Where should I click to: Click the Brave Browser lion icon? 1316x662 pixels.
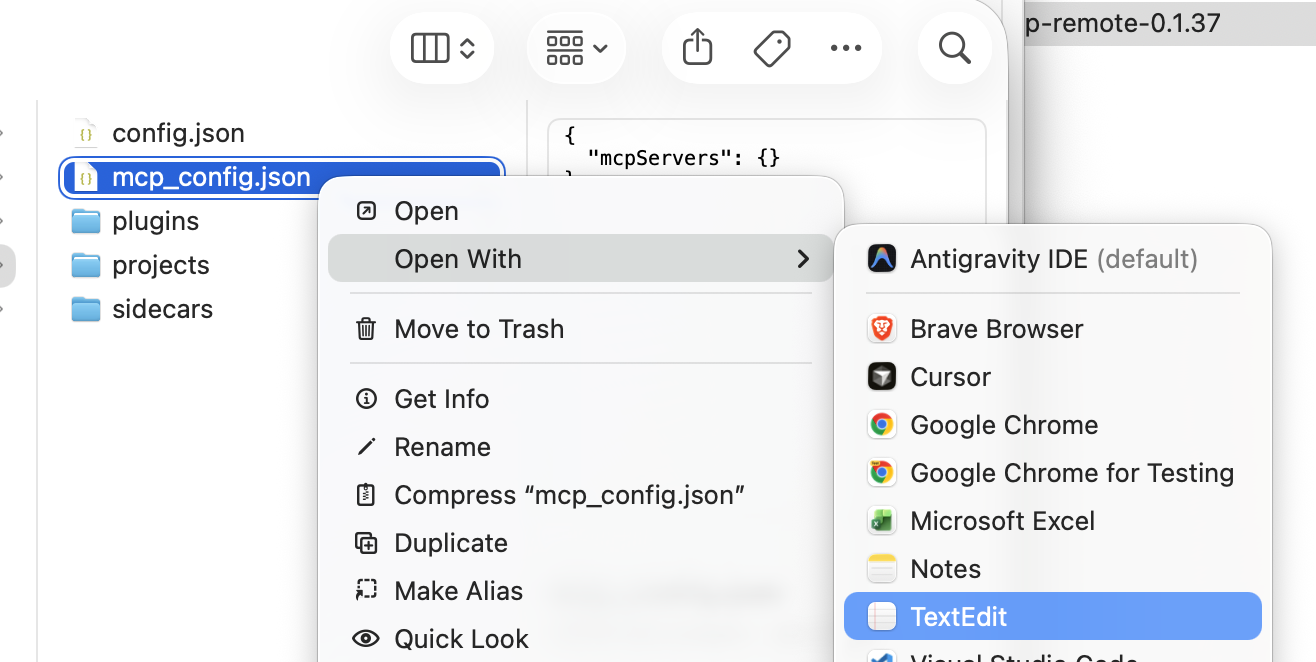pos(881,329)
